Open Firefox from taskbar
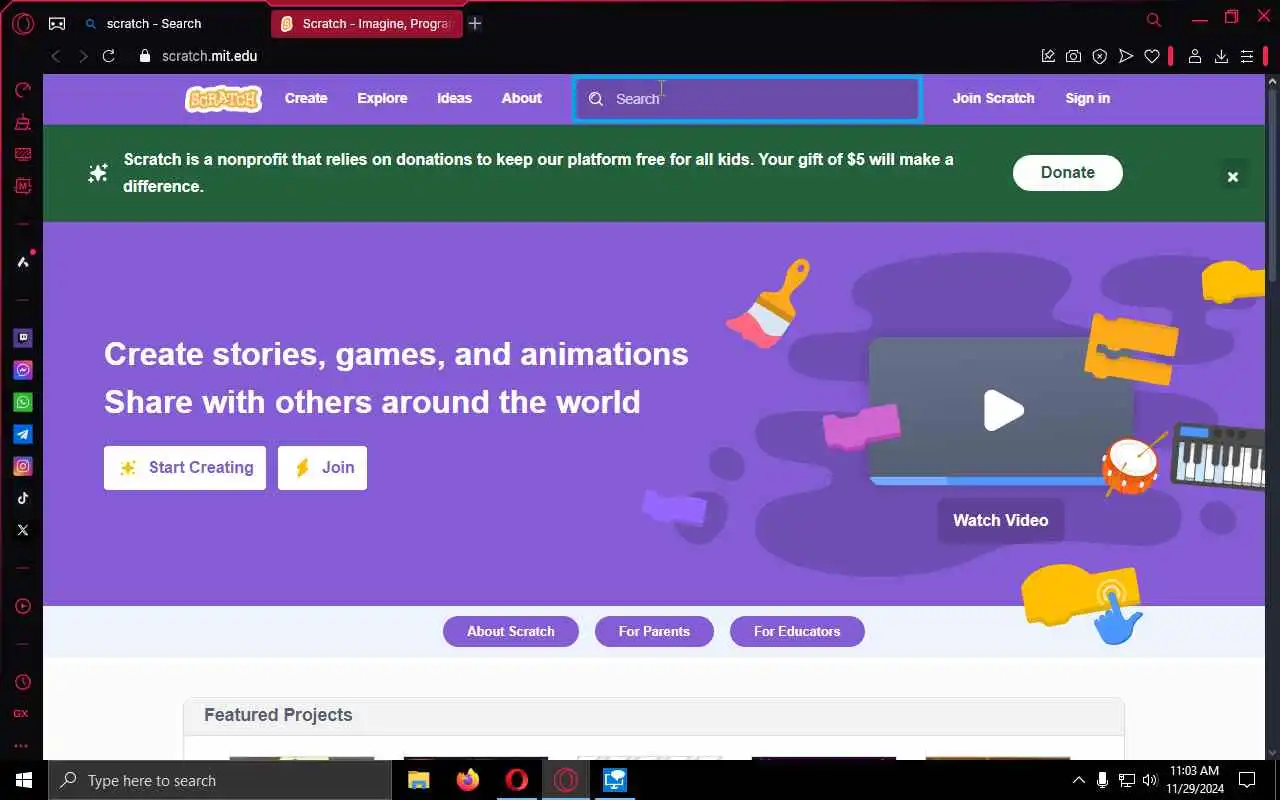This screenshot has height=800, width=1280. 468,780
